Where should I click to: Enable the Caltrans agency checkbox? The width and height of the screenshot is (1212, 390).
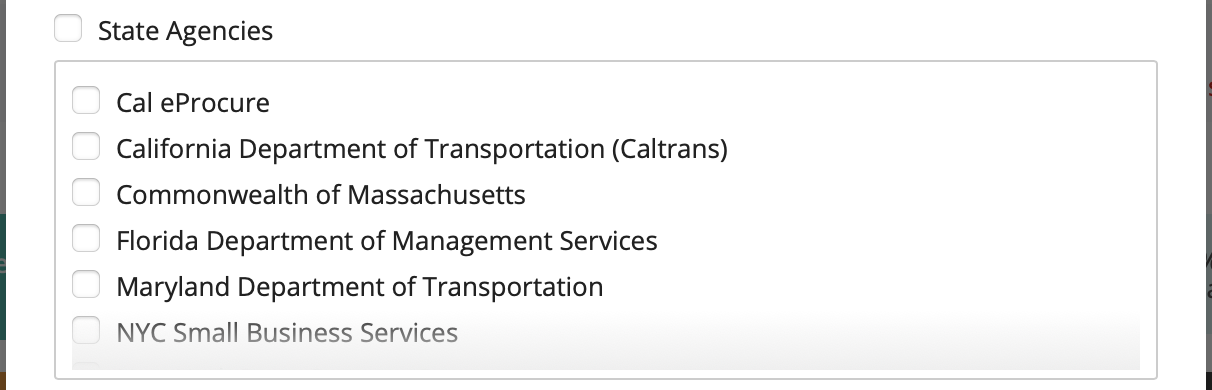87,147
